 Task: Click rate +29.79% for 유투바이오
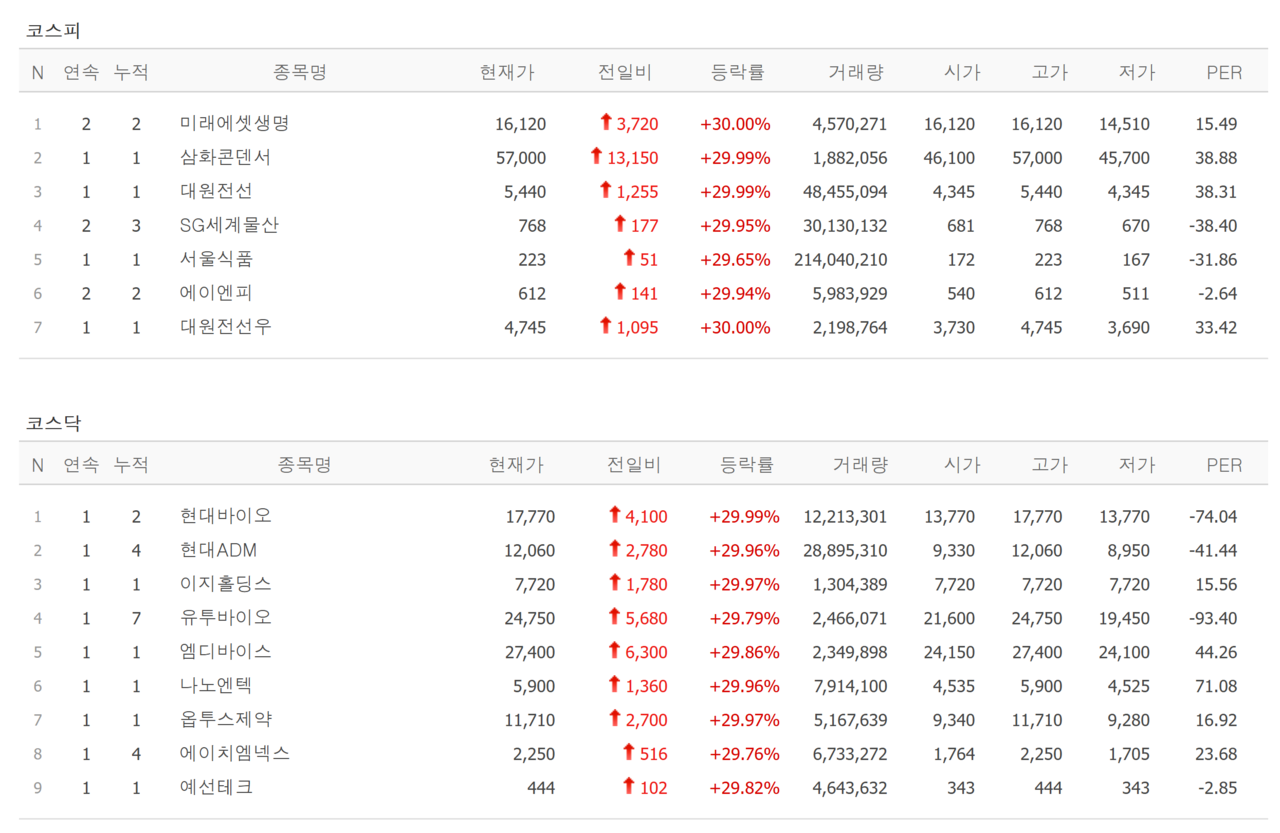(744, 619)
